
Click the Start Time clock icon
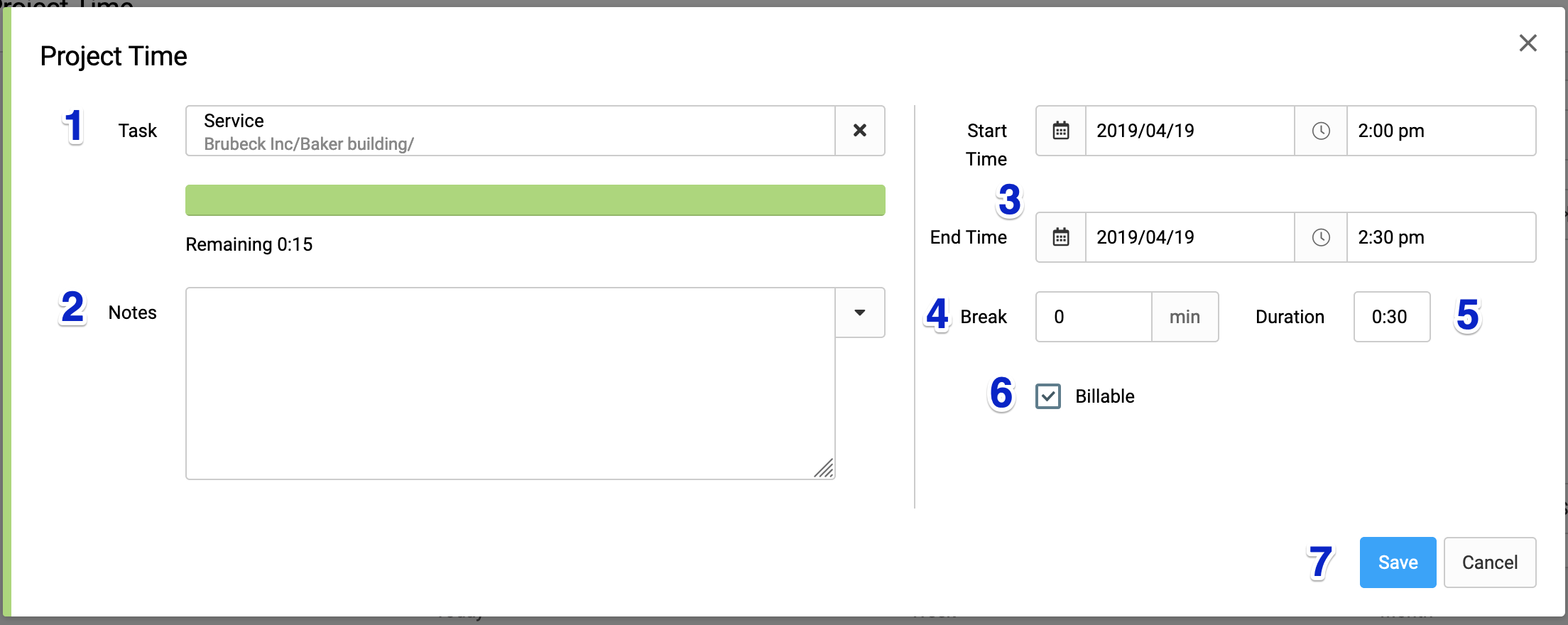pyautogui.click(x=1321, y=131)
